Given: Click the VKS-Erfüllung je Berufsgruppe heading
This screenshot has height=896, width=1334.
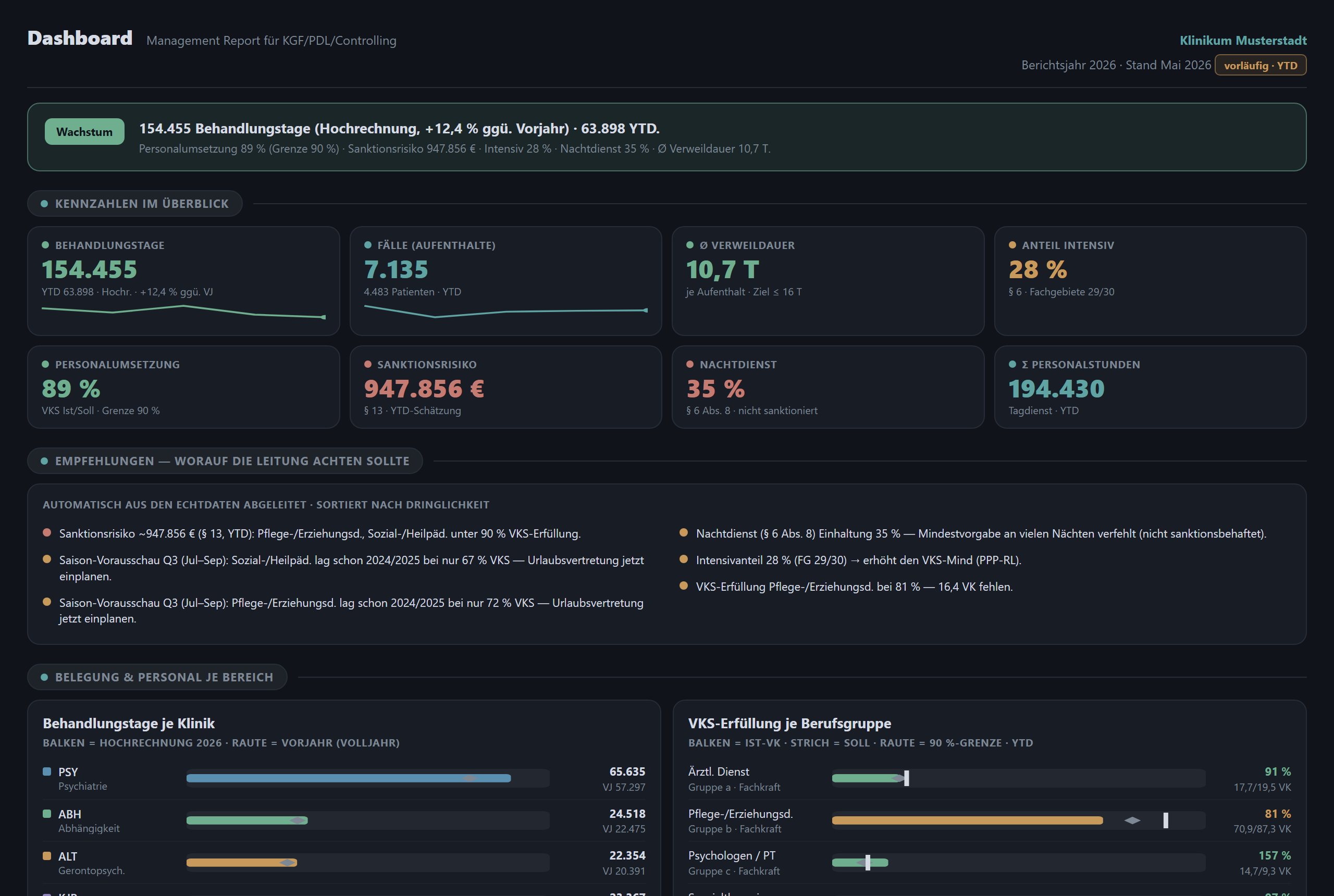Looking at the screenshot, I should click(789, 724).
